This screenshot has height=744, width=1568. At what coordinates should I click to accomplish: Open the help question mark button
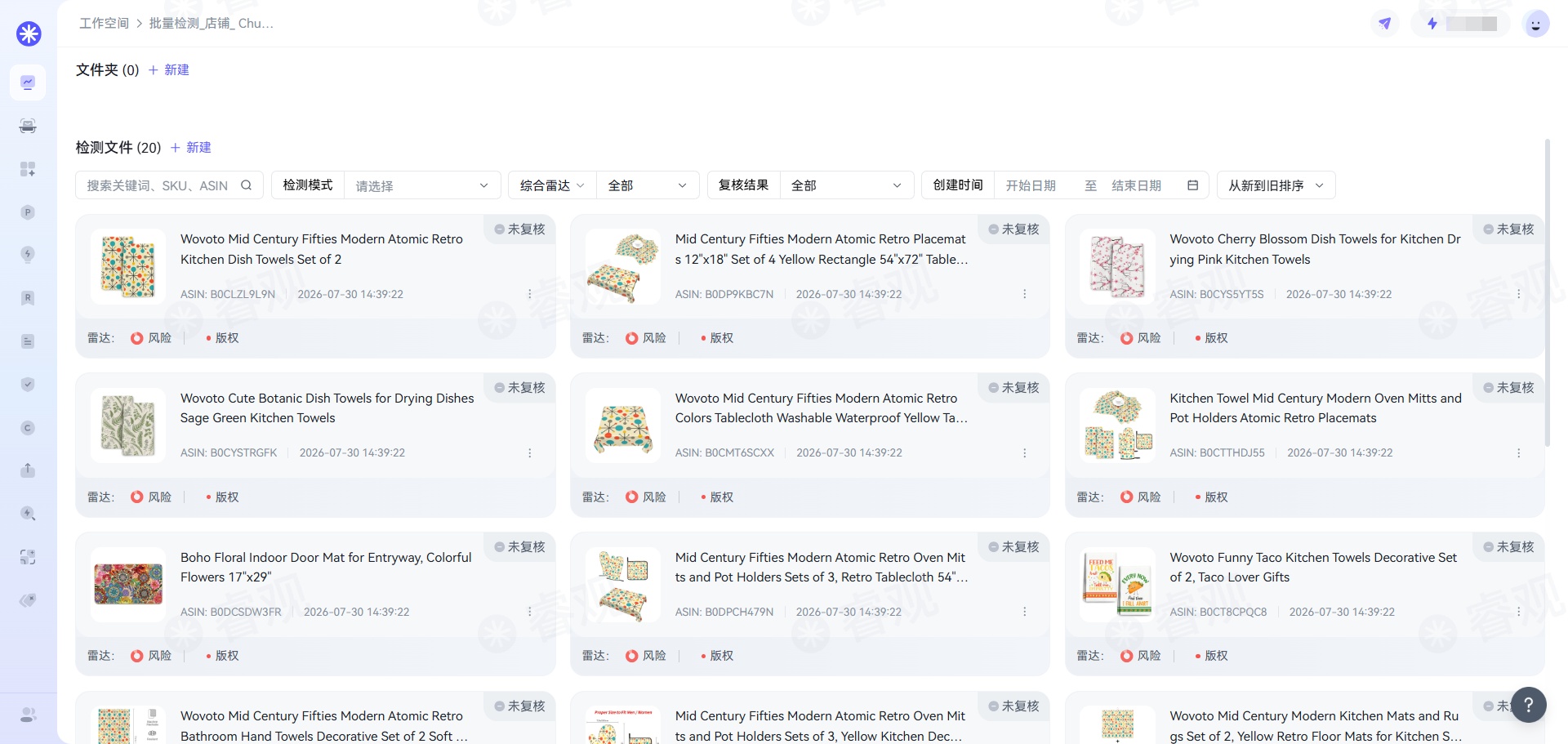point(1529,705)
